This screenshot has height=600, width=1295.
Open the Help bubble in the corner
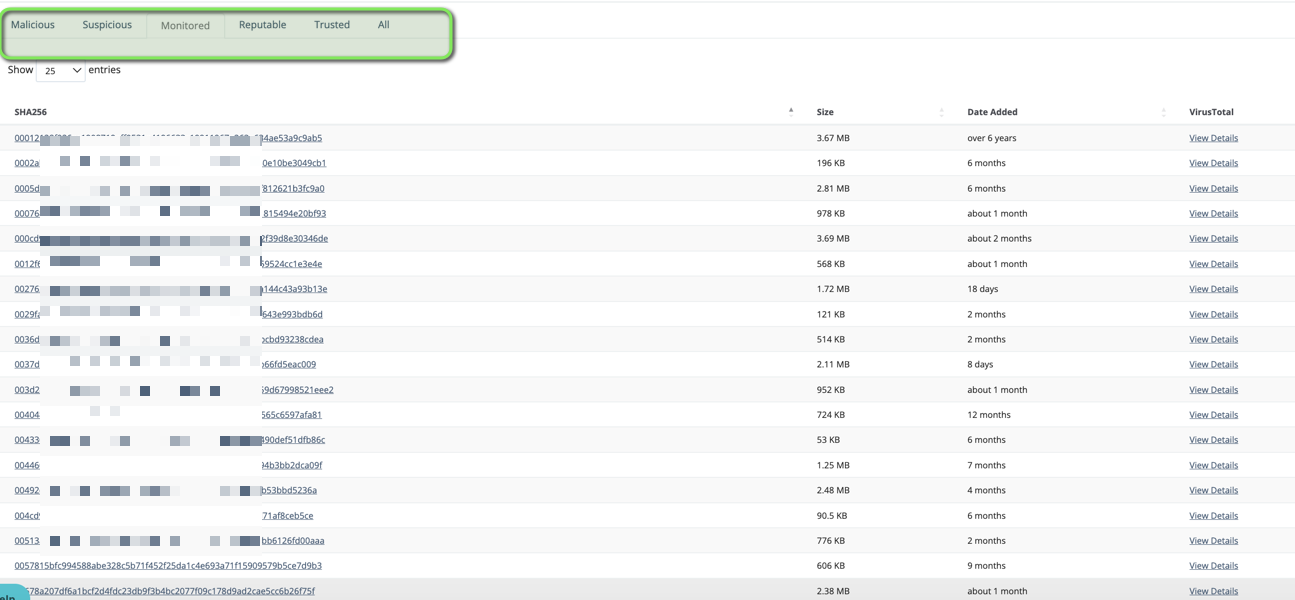pos(10,594)
